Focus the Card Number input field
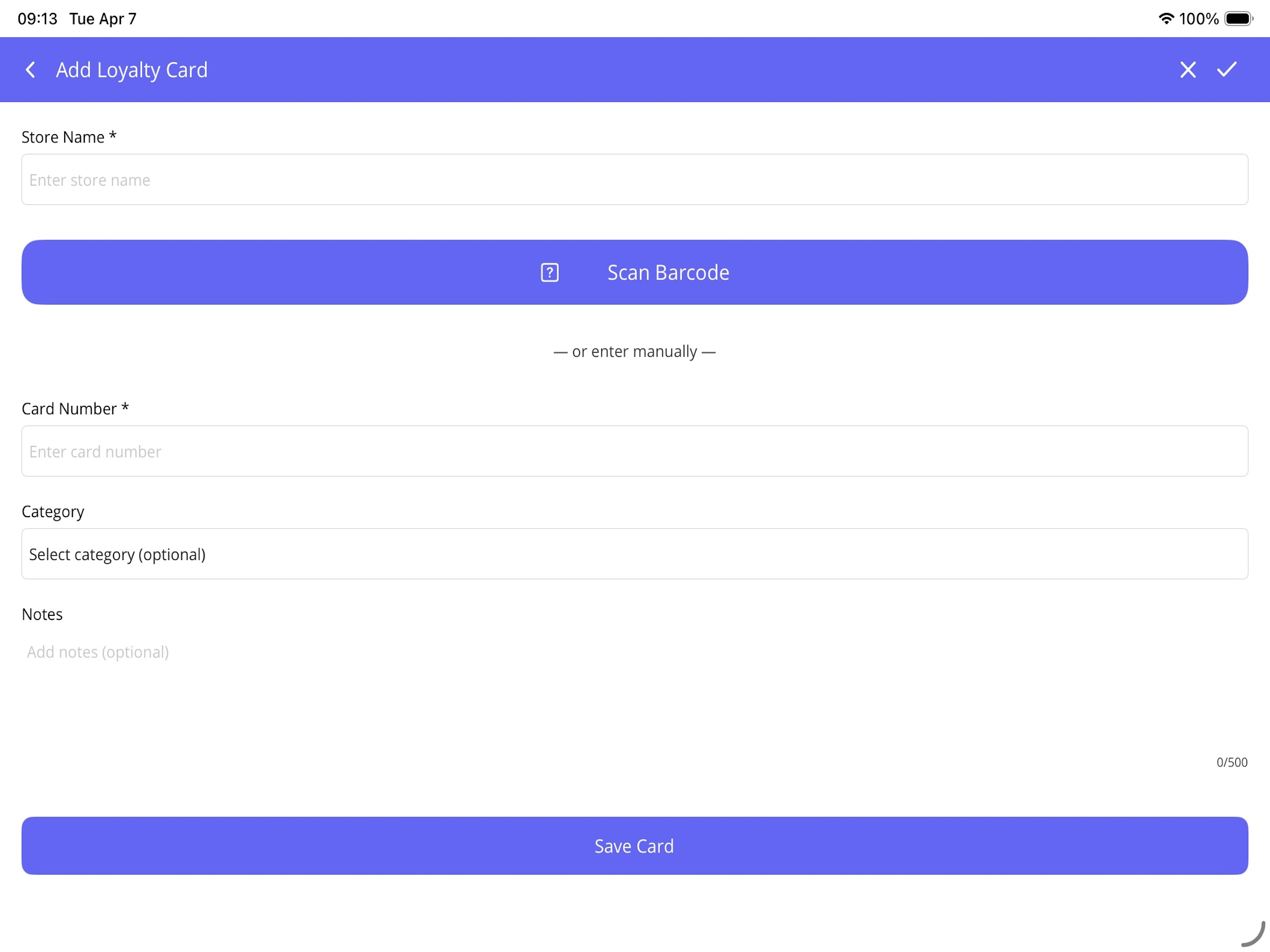 click(x=635, y=451)
